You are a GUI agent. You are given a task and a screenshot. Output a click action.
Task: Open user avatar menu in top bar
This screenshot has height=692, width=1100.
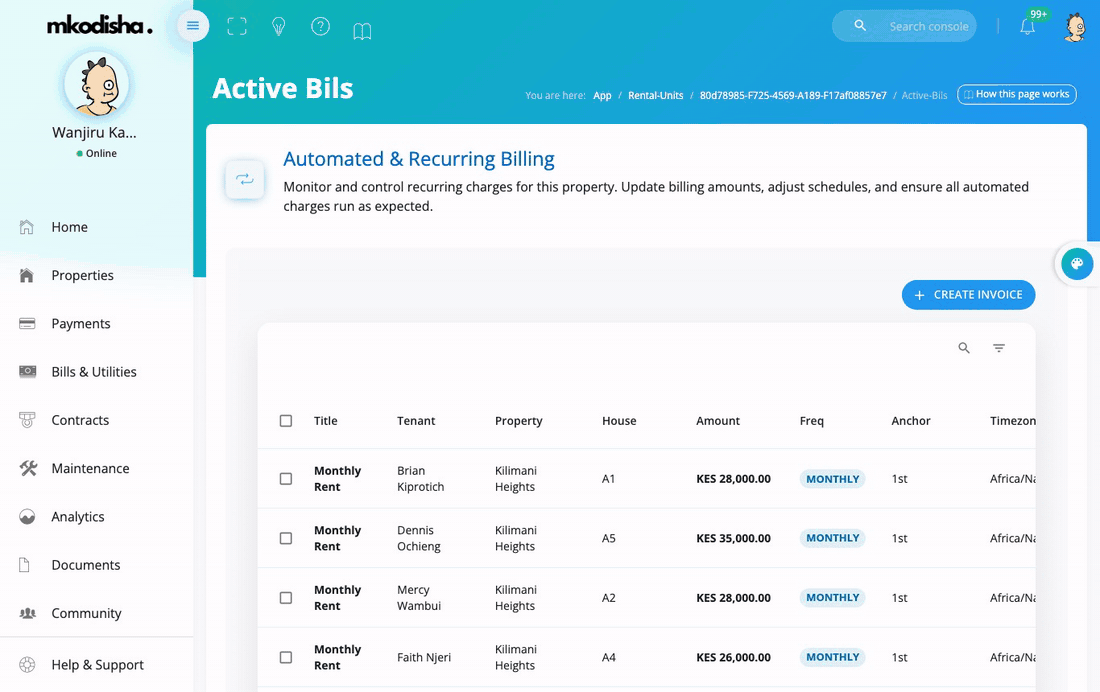pos(1075,27)
